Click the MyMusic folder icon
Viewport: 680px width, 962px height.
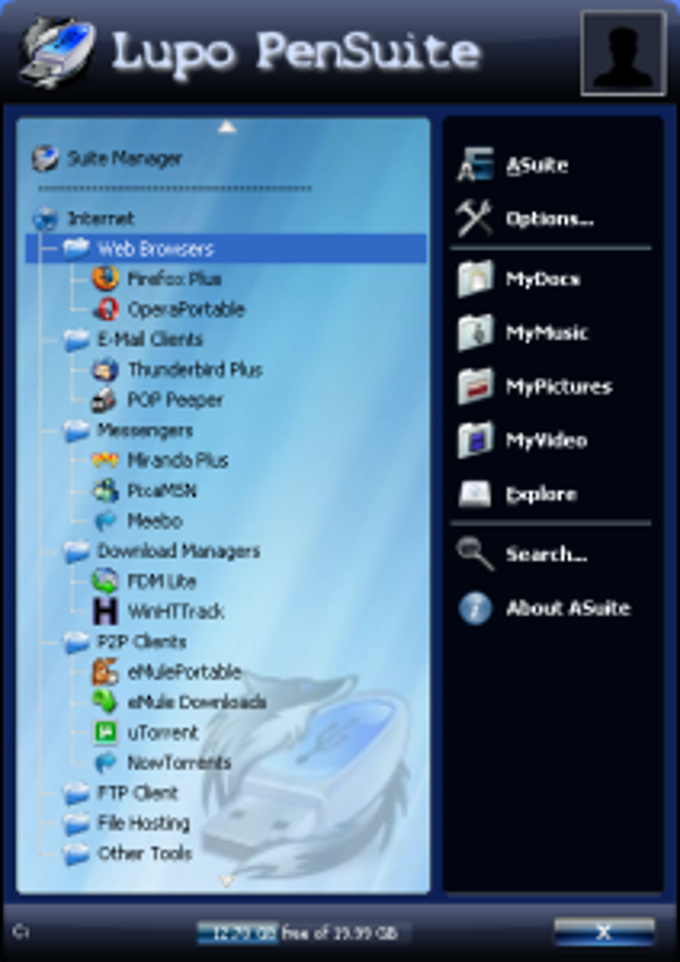[475, 333]
